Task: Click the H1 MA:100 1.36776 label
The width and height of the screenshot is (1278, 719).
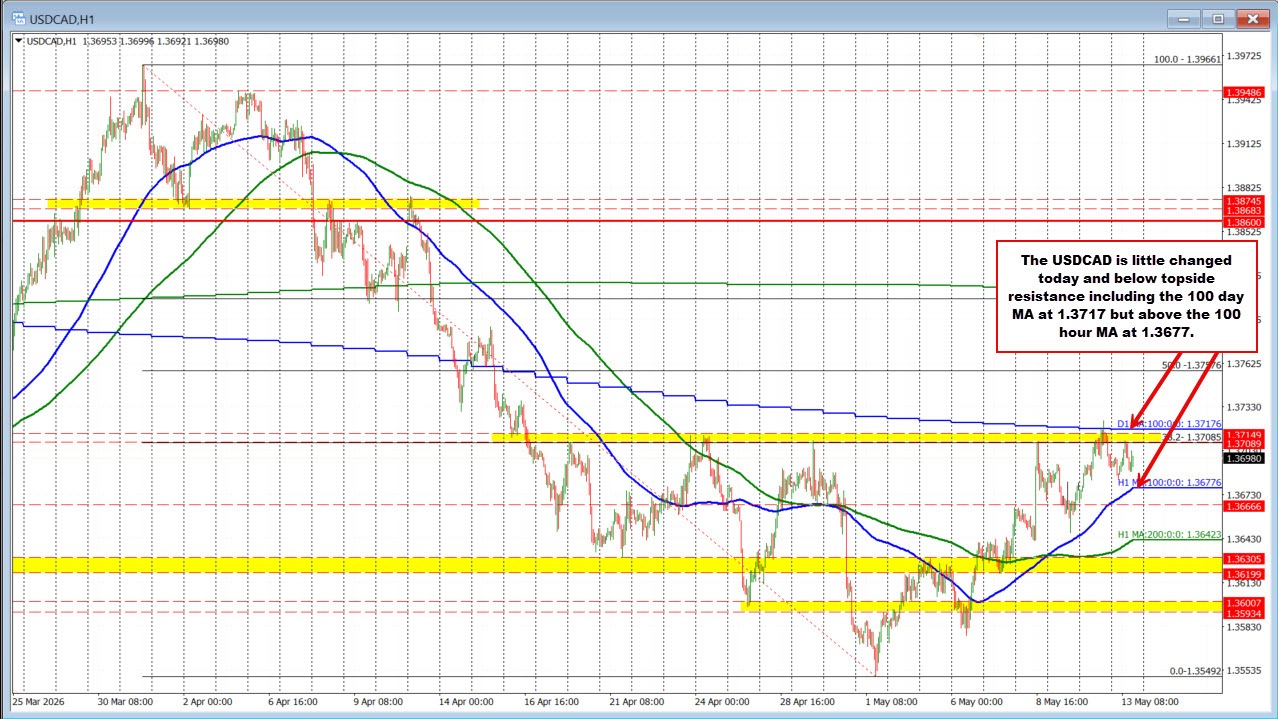Action: point(1168,482)
